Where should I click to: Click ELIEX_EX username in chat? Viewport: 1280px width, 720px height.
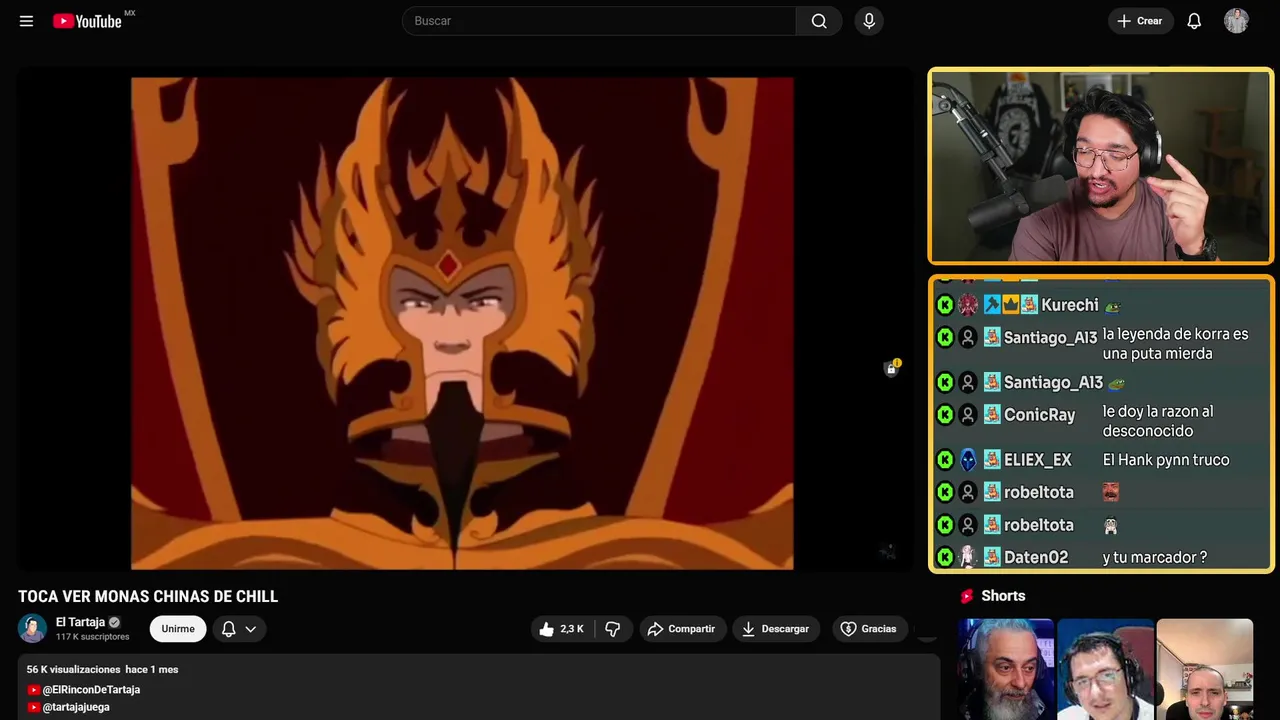(1037, 460)
